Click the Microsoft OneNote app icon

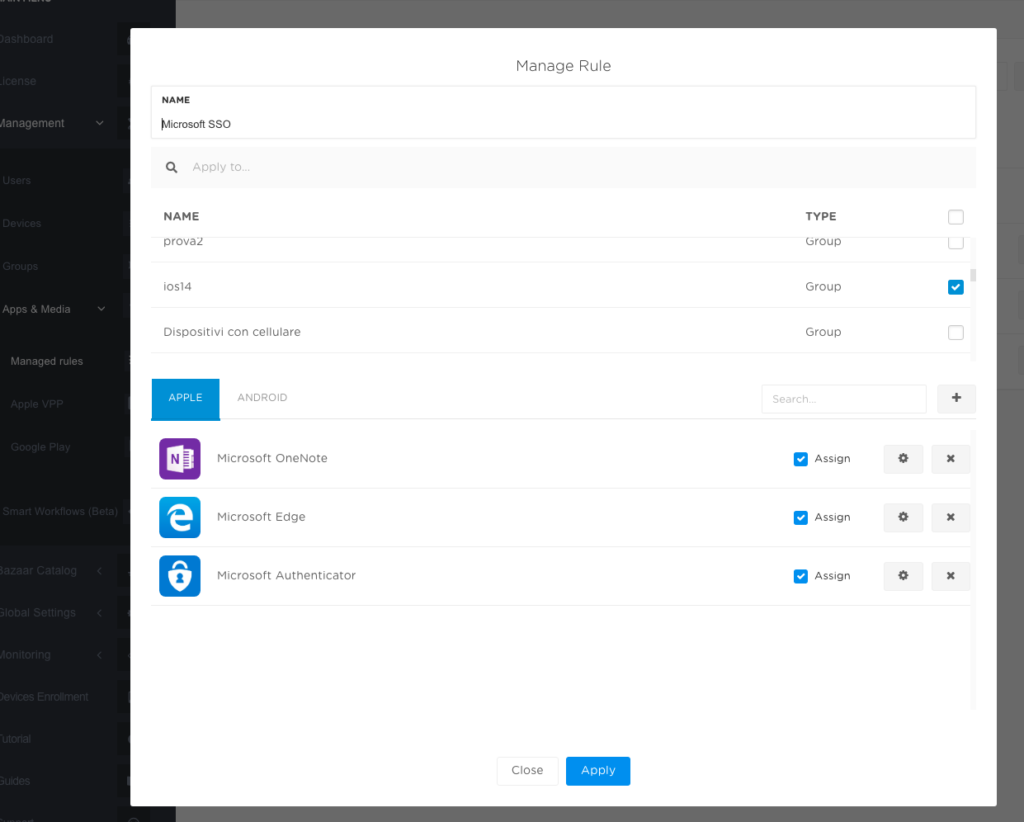[x=180, y=458]
